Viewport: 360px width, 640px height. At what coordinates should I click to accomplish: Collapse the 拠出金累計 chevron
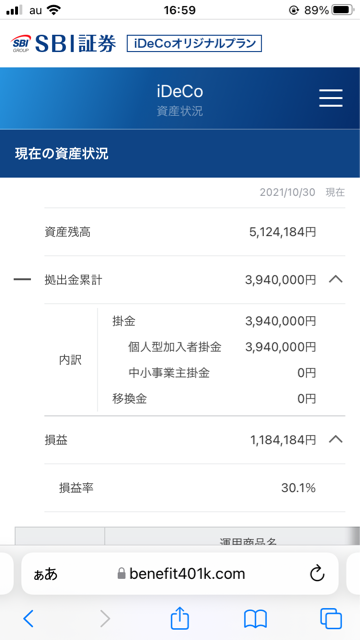click(336, 280)
